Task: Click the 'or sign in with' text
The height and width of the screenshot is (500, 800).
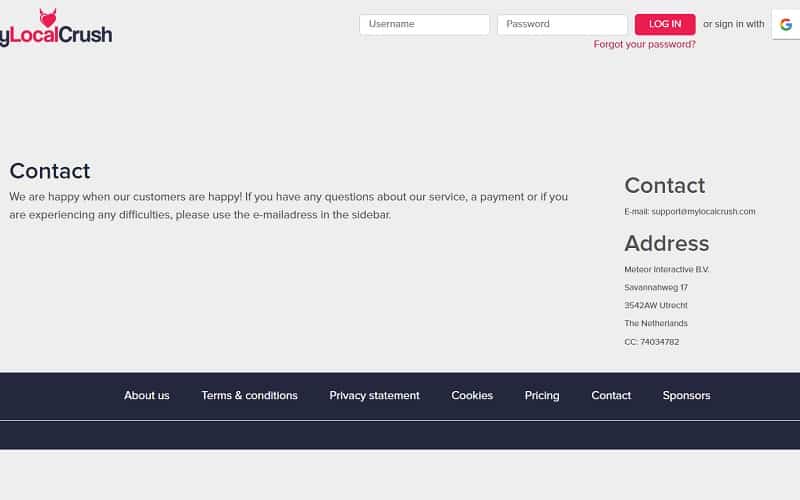Action: tap(733, 24)
